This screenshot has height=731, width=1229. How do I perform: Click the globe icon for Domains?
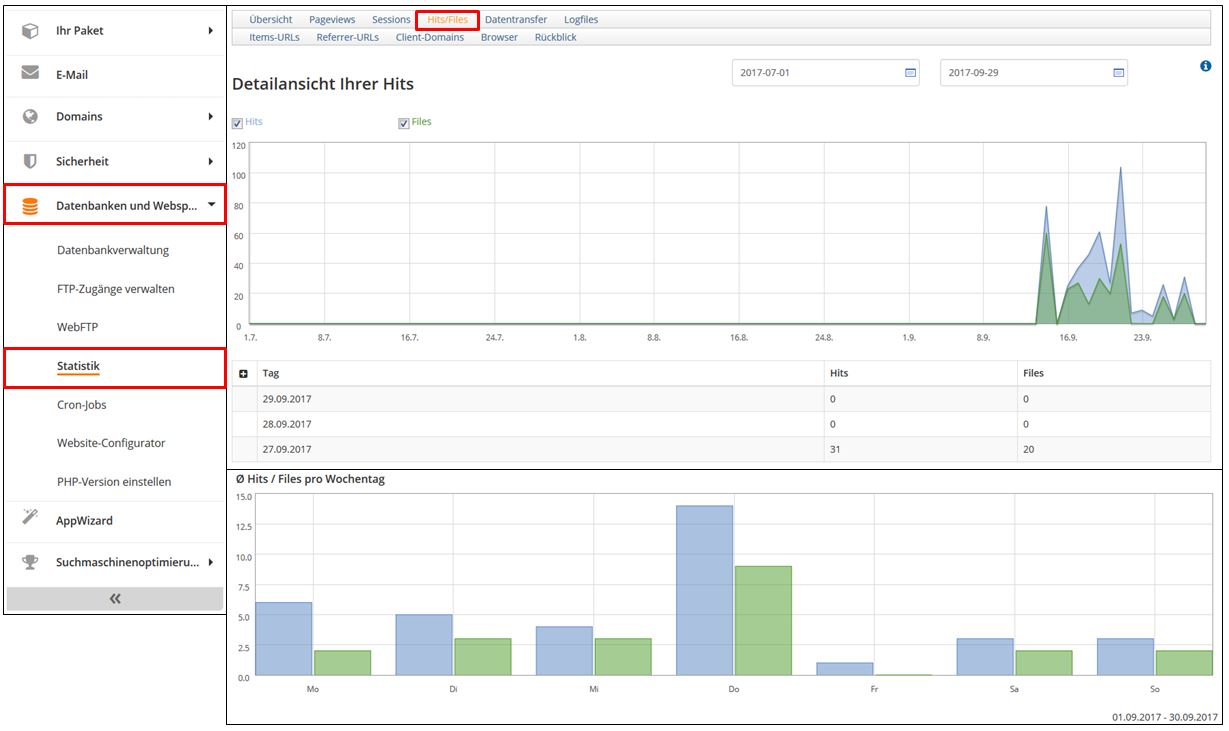click(30, 117)
